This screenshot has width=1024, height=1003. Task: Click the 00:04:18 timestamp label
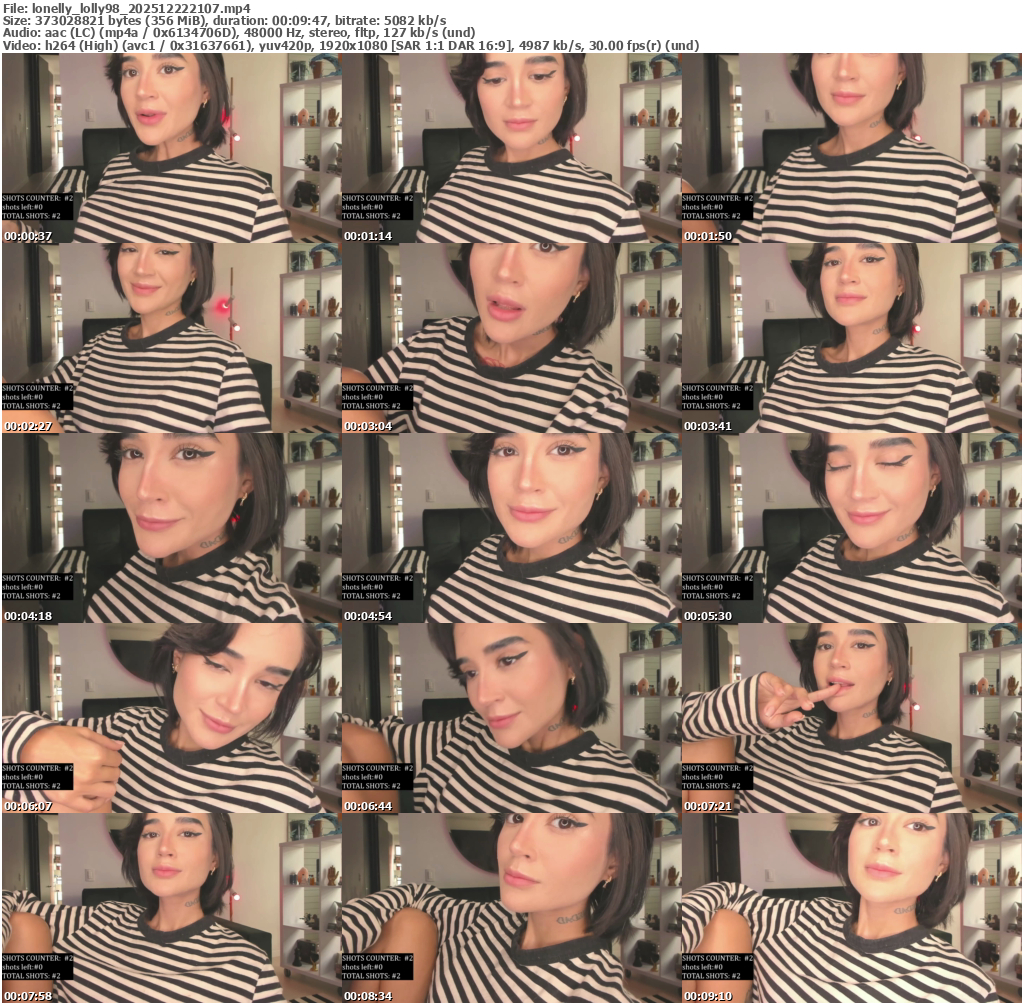pos(28,616)
